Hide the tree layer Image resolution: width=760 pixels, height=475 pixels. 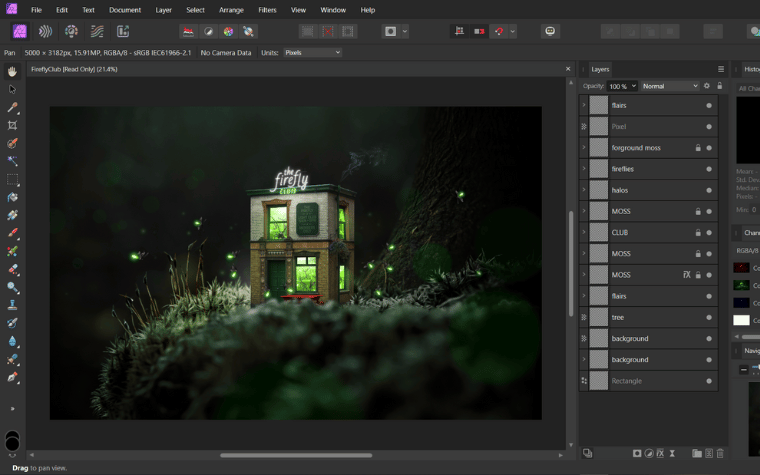[709, 317]
